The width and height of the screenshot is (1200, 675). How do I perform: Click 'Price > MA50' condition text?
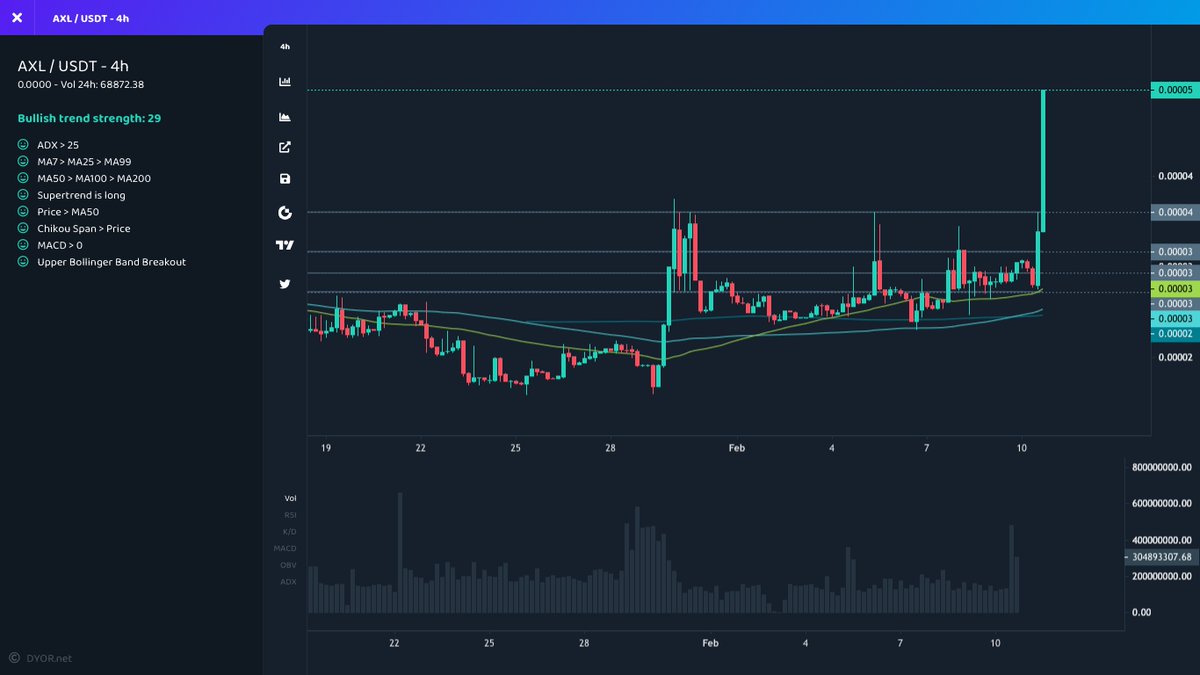point(68,212)
